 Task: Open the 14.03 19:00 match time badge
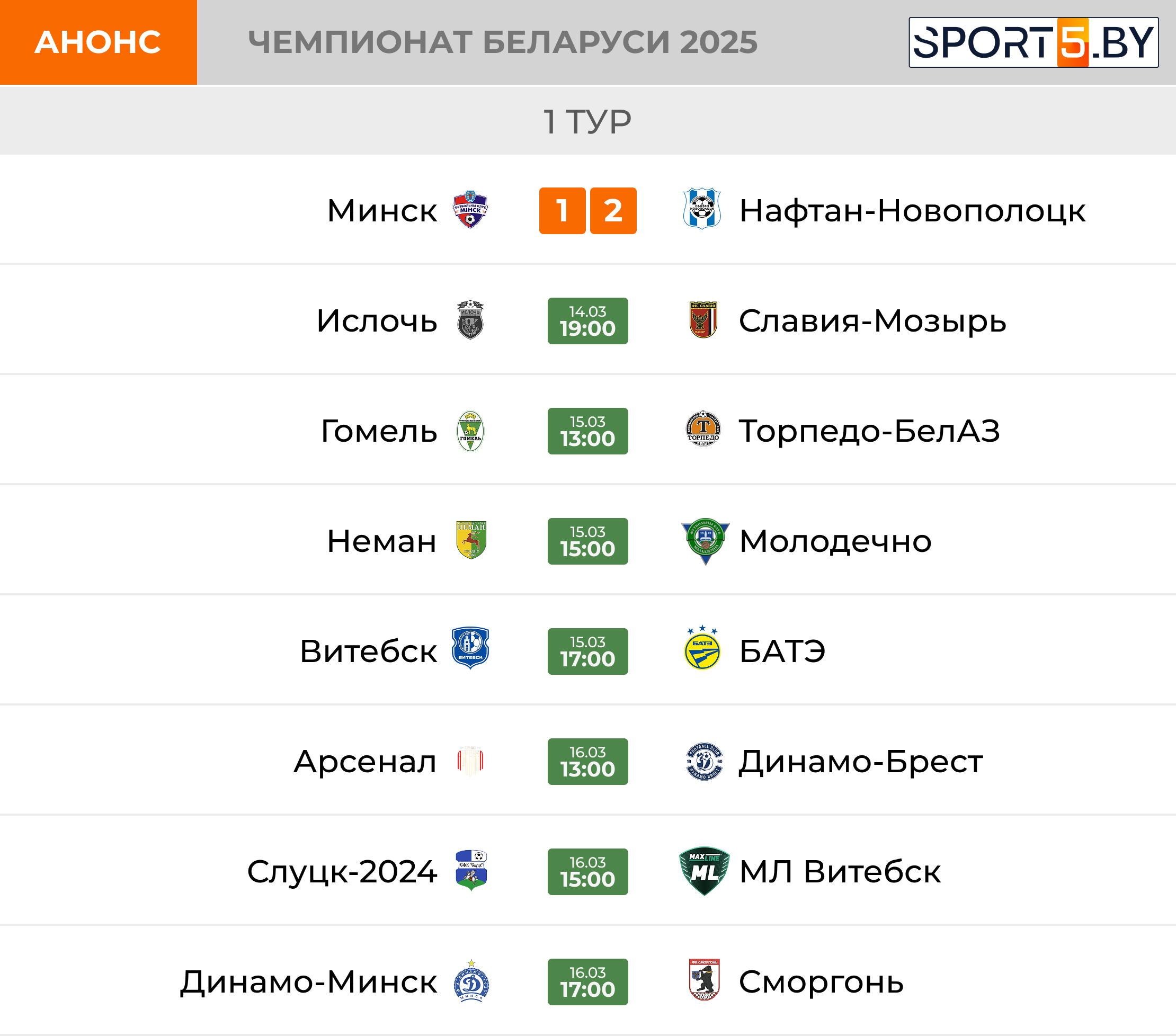point(588,321)
